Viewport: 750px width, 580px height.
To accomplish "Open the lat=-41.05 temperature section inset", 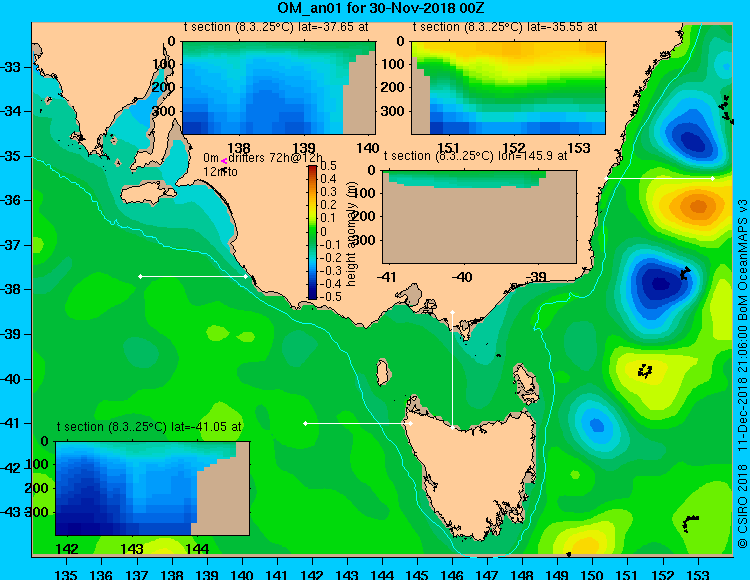I will [153, 488].
